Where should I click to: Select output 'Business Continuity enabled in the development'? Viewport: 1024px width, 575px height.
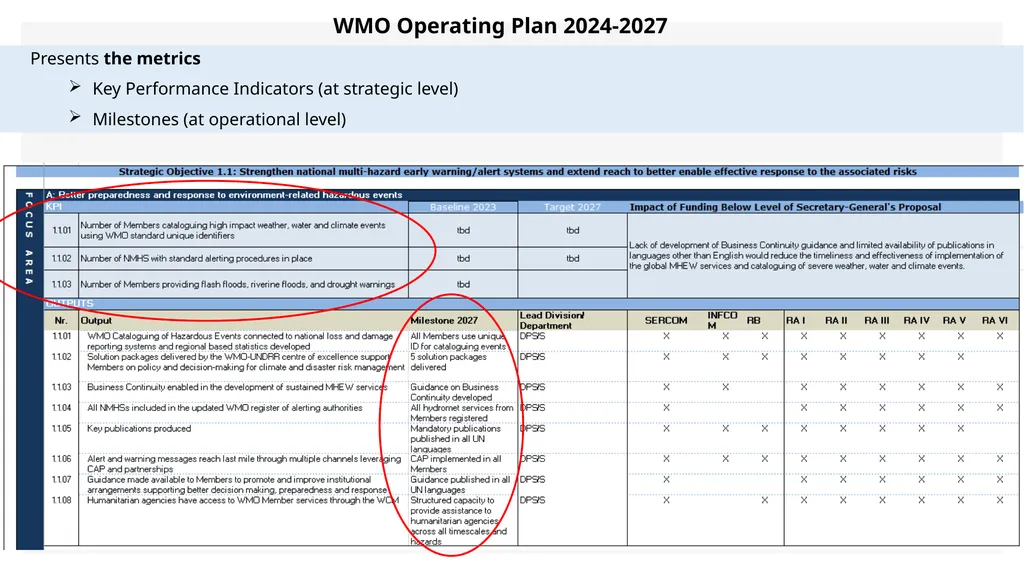(237, 387)
